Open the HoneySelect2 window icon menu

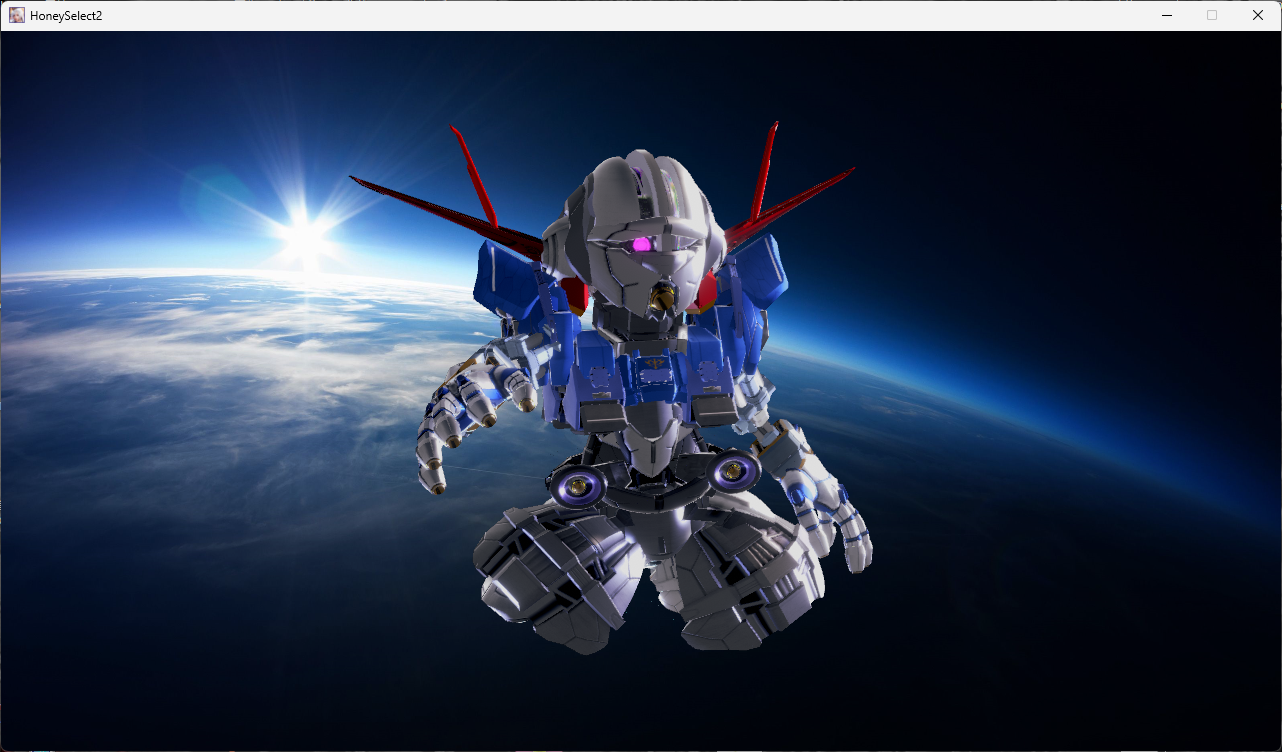[x=17, y=16]
